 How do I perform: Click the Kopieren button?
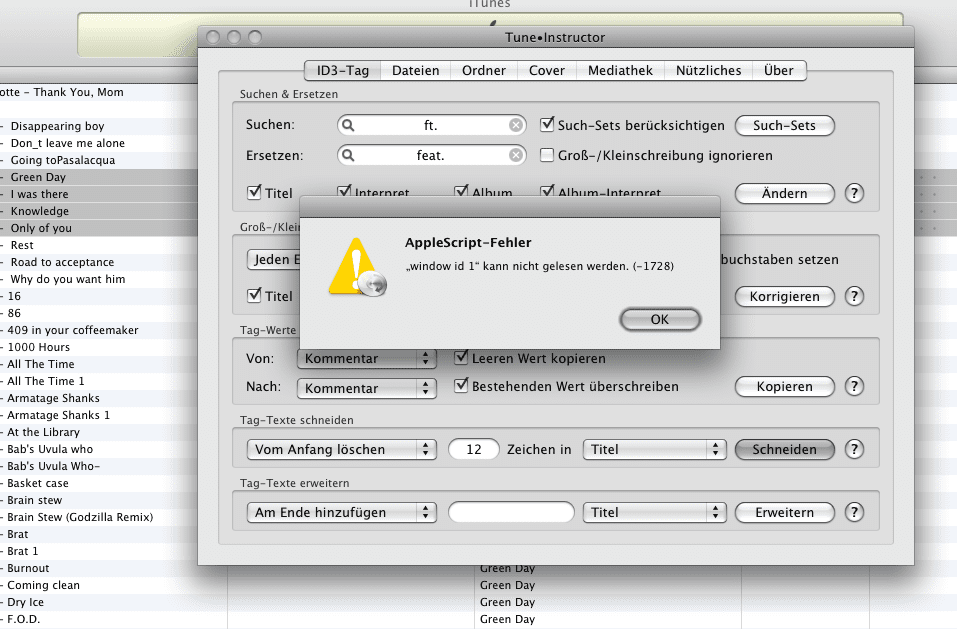784,387
